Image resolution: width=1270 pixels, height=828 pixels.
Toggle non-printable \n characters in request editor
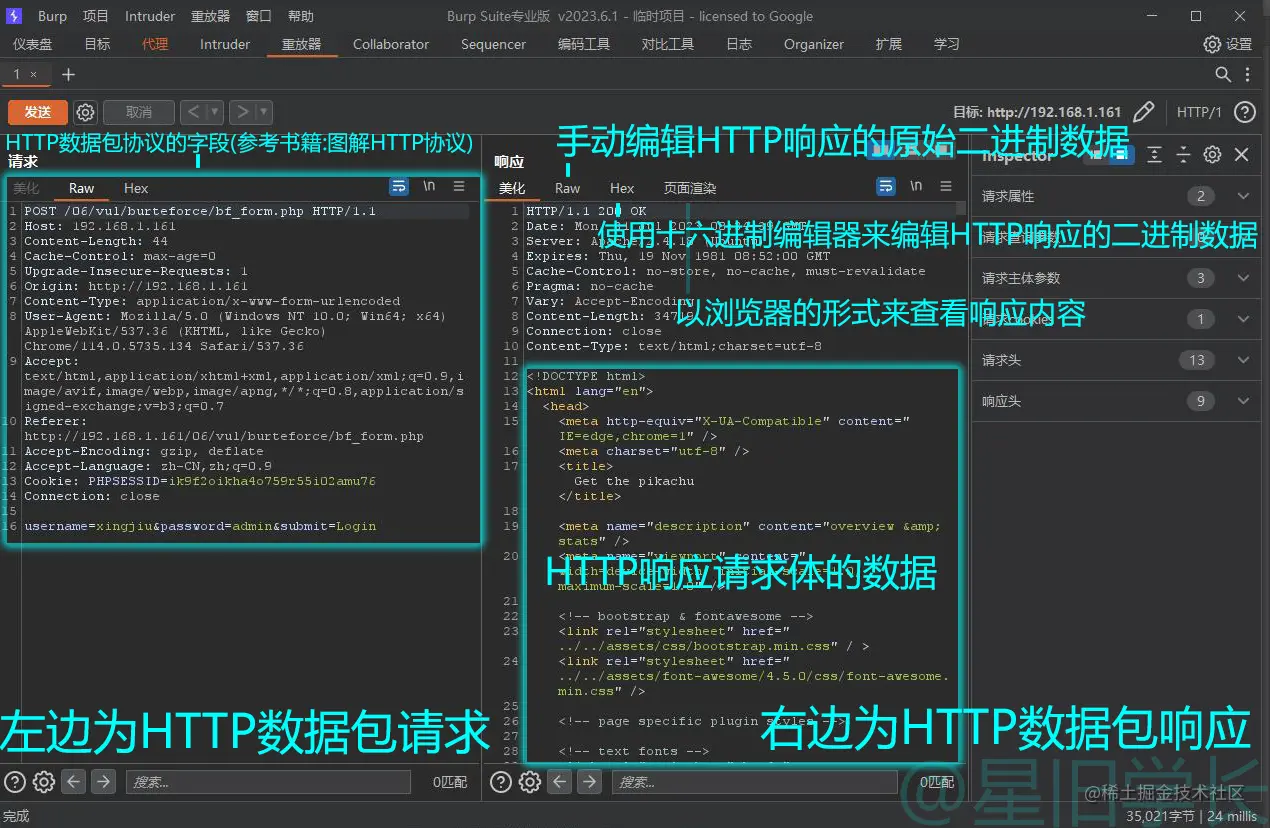(x=429, y=186)
